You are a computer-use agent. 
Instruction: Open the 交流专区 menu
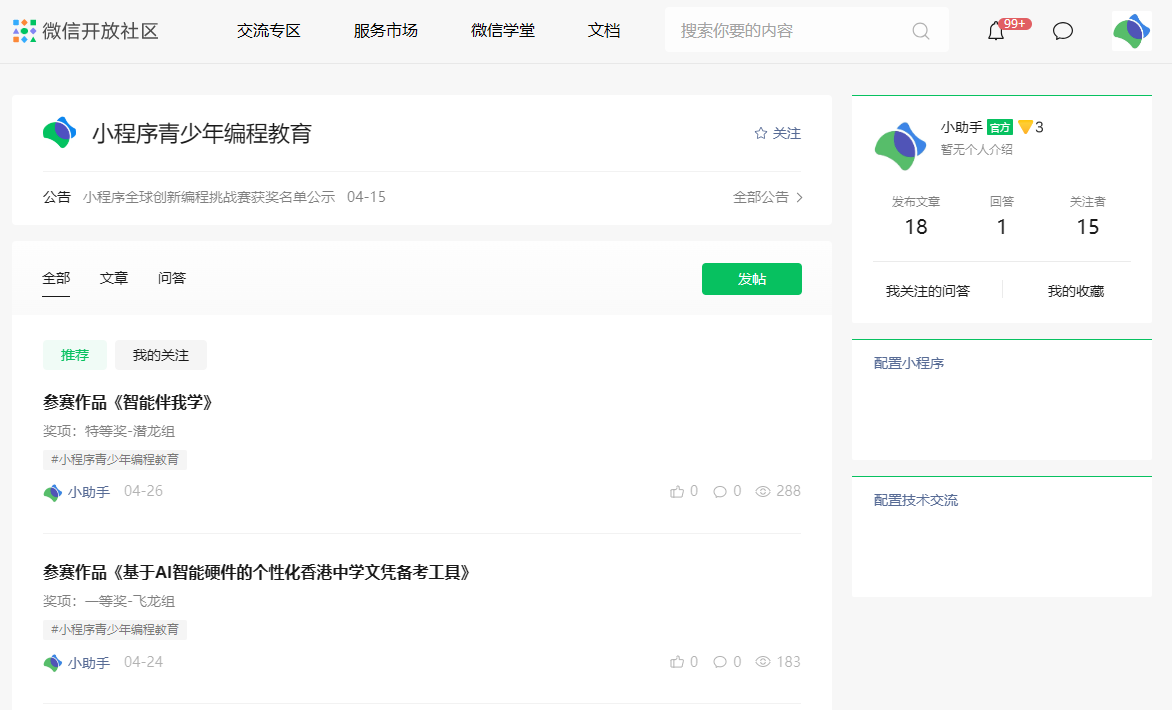(x=268, y=31)
